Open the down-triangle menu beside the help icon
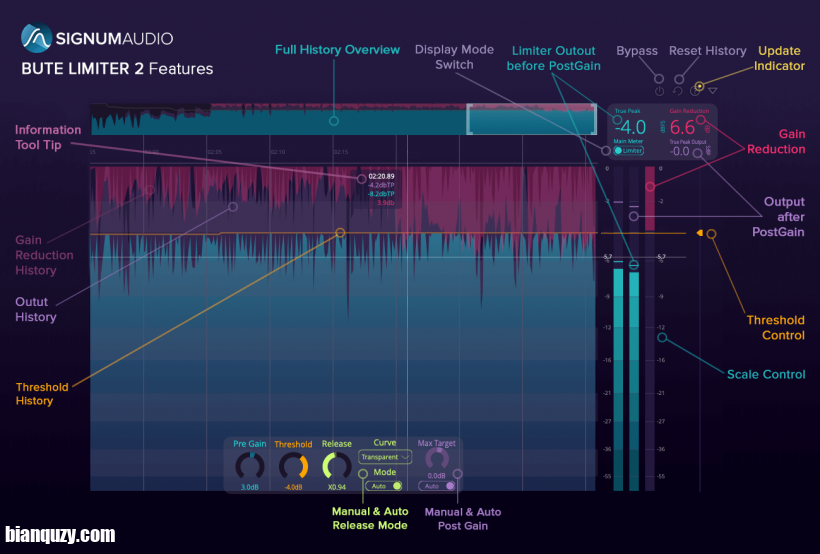 pyautogui.click(x=712, y=91)
